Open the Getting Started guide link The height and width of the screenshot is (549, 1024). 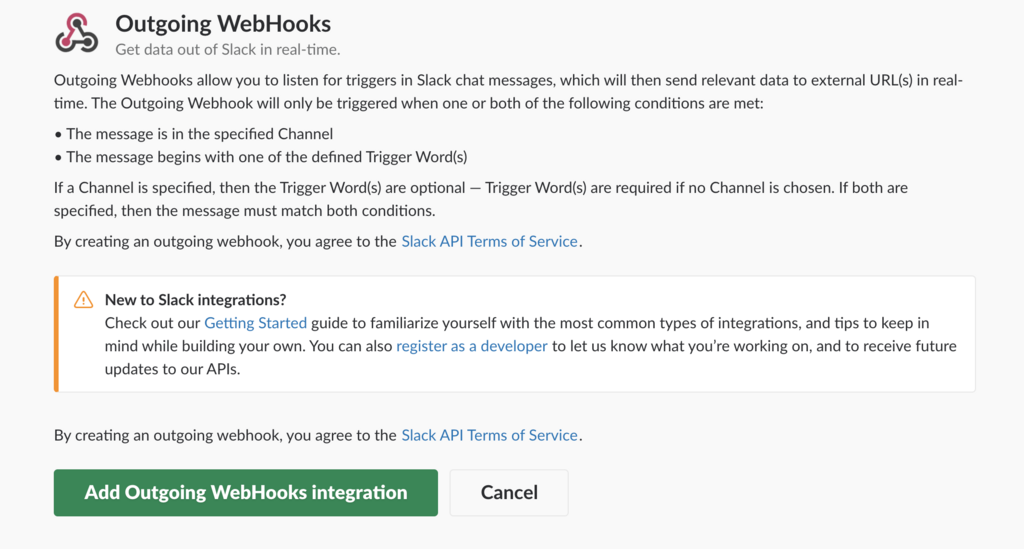pyautogui.click(x=255, y=323)
